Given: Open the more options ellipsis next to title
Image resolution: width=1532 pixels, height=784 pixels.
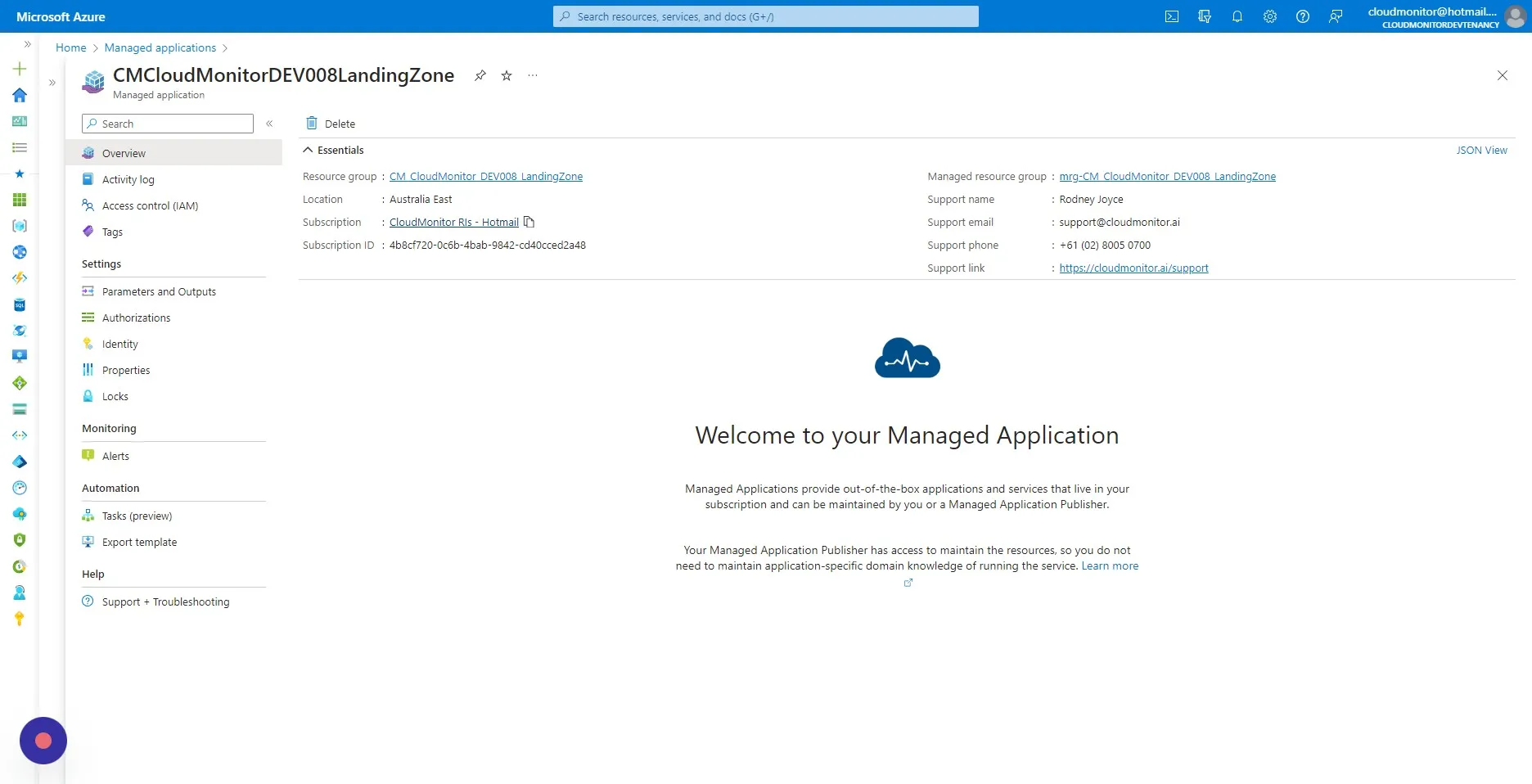Looking at the screenshot, I should (x=533, y=75).
